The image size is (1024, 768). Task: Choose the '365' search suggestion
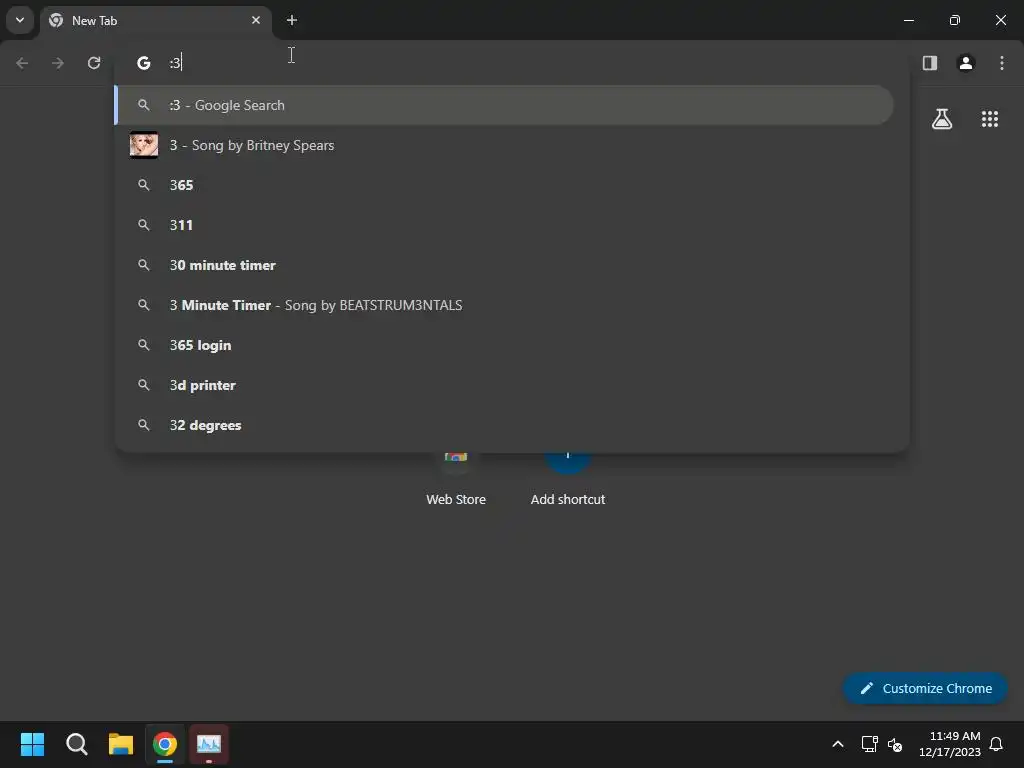point(504,185)
